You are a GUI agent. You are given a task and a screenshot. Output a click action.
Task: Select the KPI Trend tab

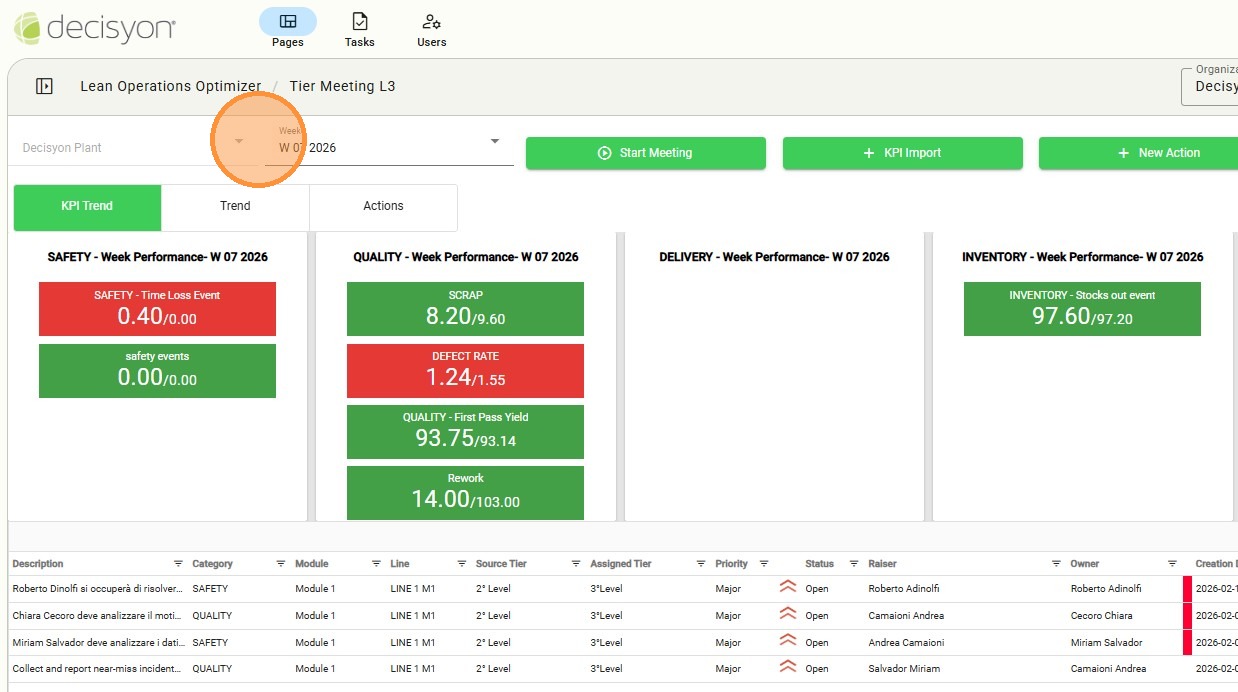point(87,206)
